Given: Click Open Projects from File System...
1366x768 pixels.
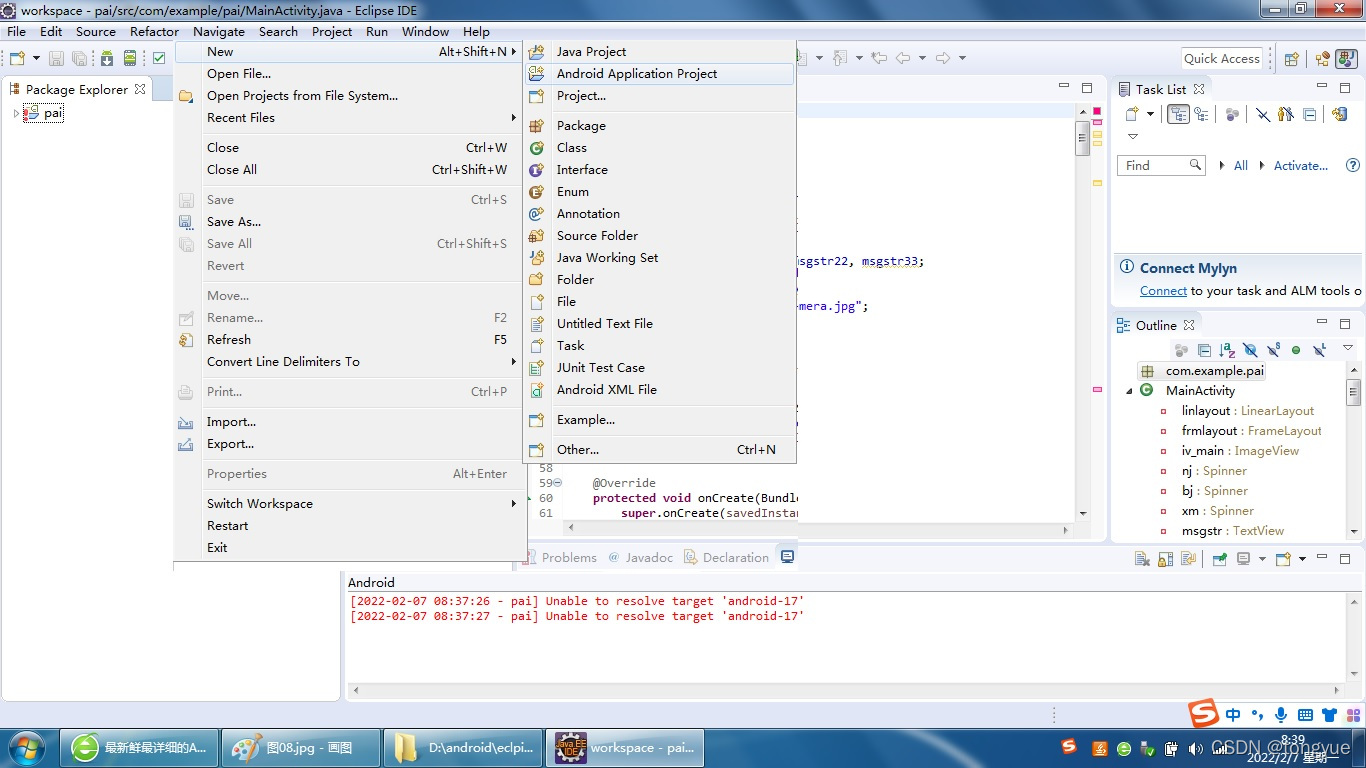Looking at the screenshot, I should 349,96.
